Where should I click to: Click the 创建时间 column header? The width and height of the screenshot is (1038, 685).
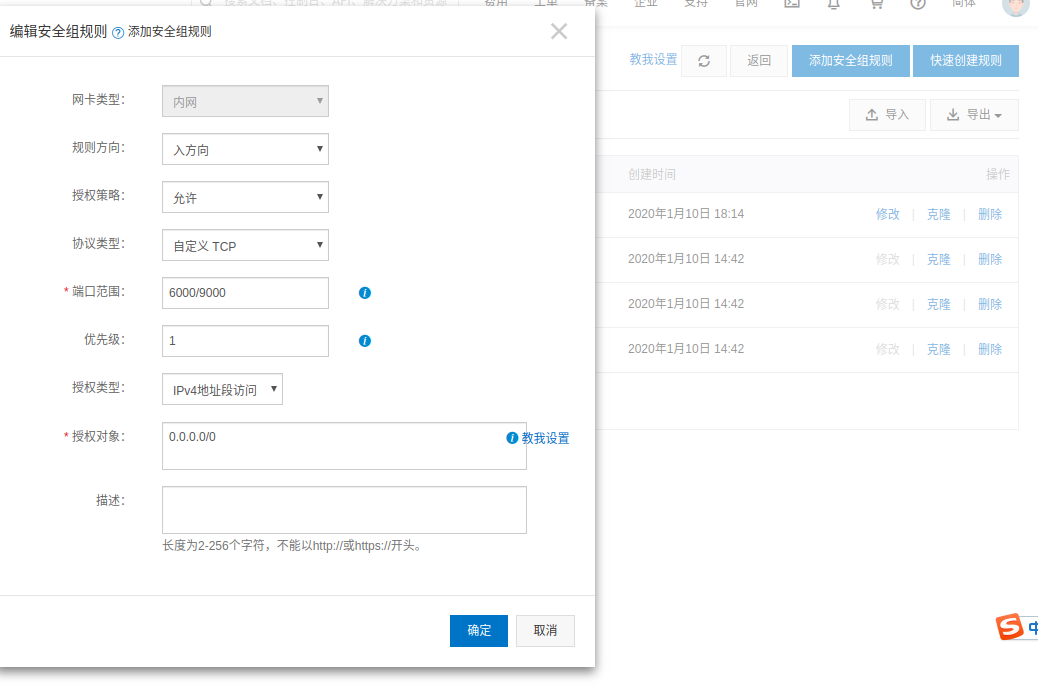pos(651,175)
